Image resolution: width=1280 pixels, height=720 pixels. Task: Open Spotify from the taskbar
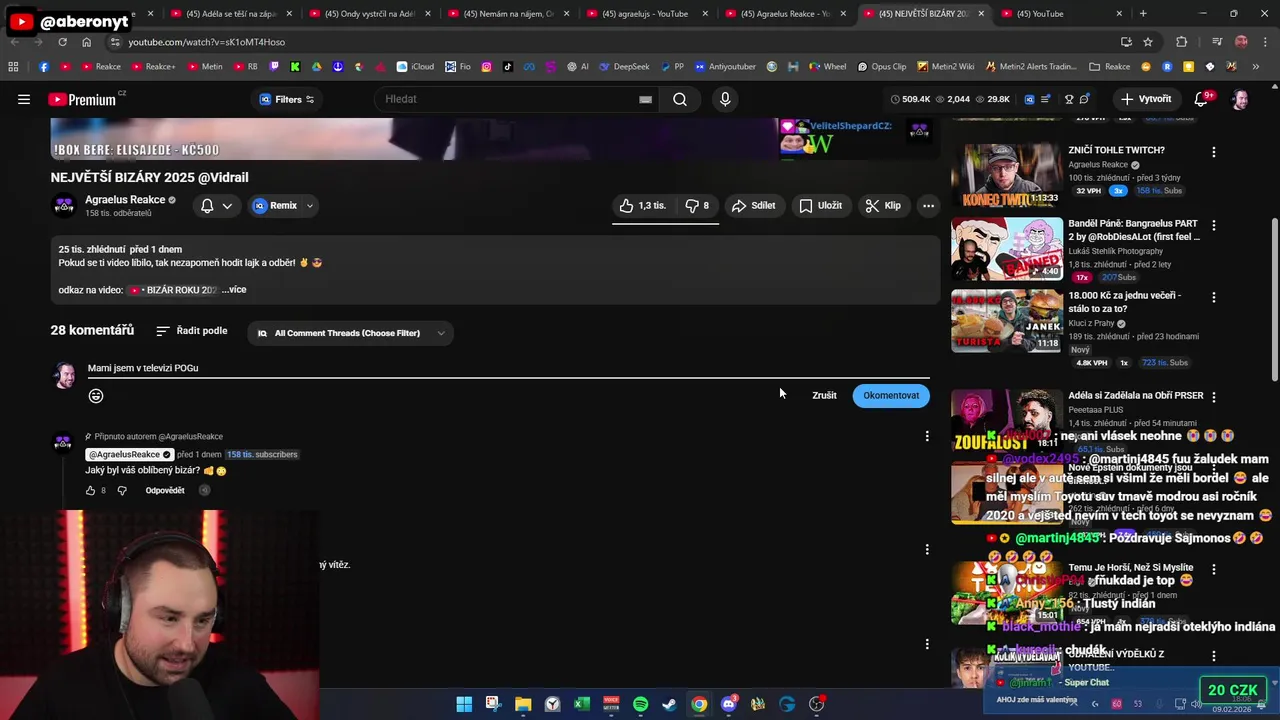click(640, 704)
